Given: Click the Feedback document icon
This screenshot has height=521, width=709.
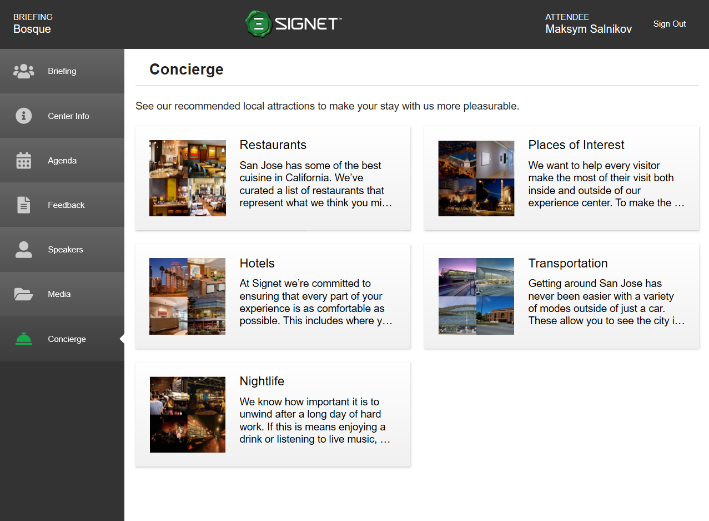Looking at the screenshot, I should coord(24,205).
